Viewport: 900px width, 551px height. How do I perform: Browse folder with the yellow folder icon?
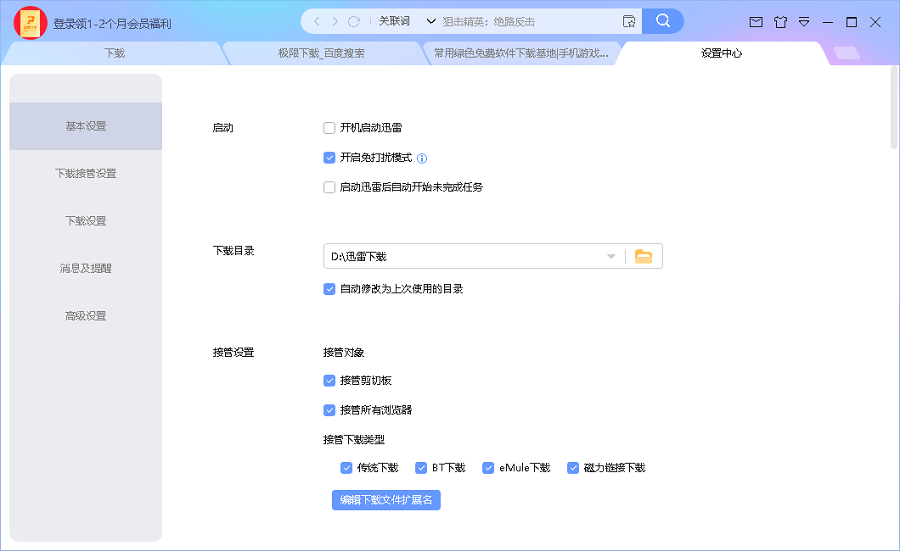(643, 257)
